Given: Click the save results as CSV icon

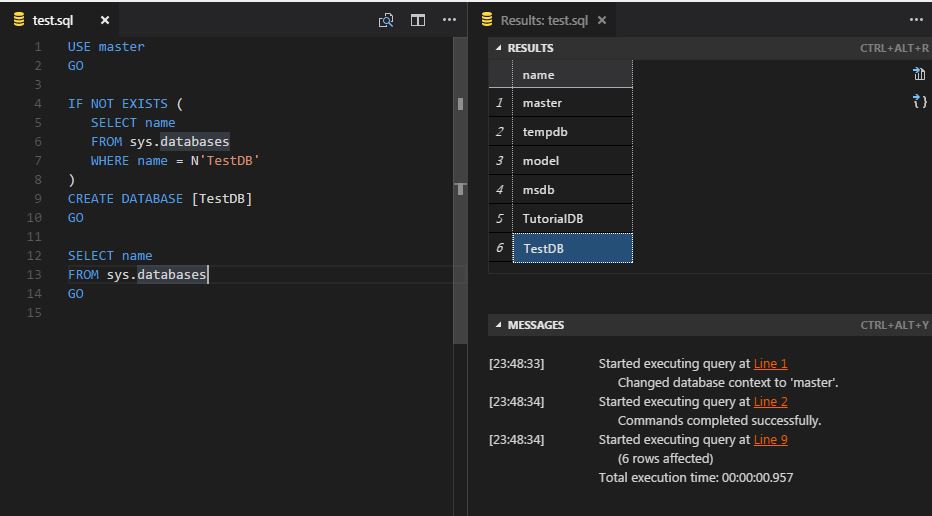Looking at the screenshot, I should (919, 74).
